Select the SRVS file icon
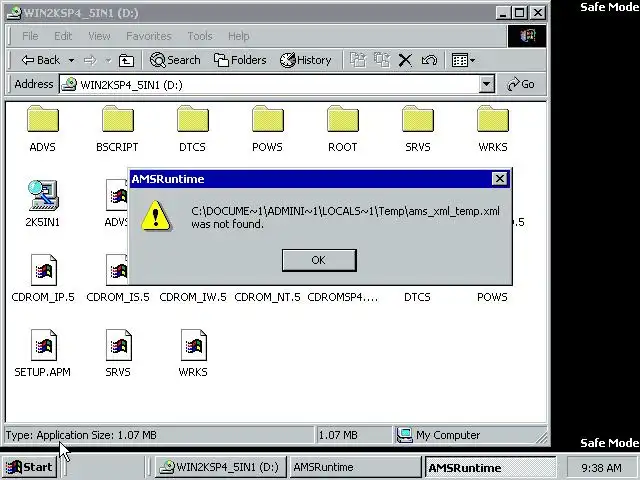The image size is (640, 480). 119,345
